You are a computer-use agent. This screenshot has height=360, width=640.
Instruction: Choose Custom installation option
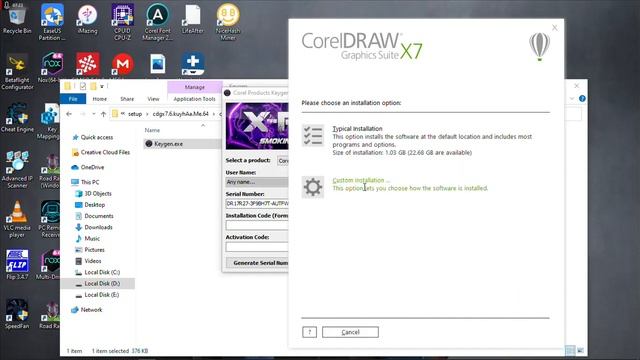[x=361, y=180]
